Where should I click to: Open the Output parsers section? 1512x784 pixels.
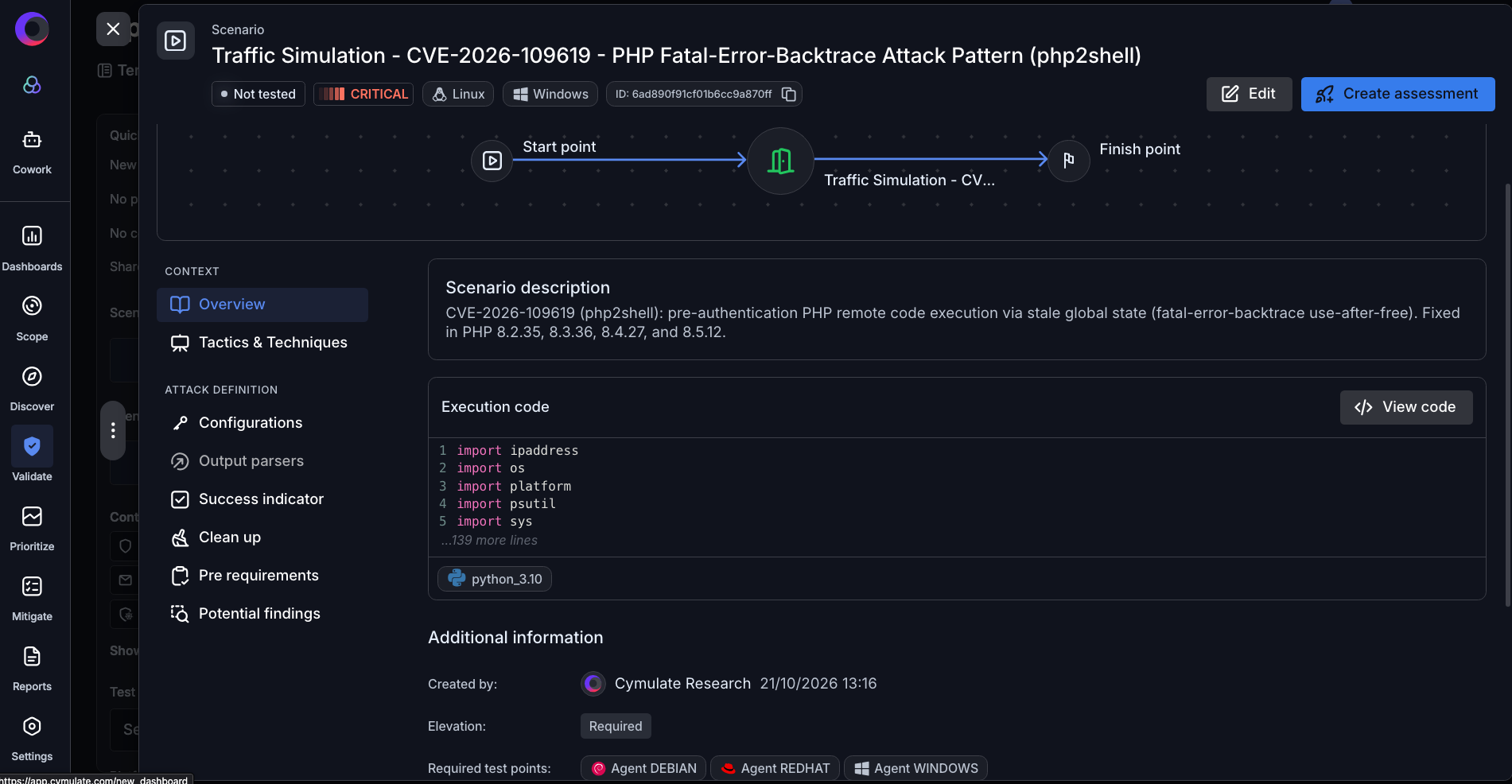[x=262, y=461]
